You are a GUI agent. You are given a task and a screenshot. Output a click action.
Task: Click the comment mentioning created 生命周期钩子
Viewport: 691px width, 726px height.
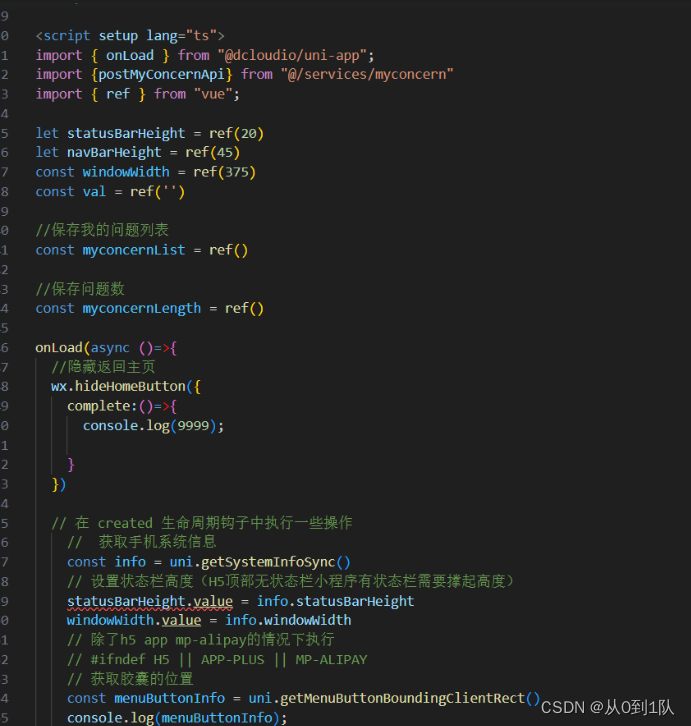click(202, 523)
